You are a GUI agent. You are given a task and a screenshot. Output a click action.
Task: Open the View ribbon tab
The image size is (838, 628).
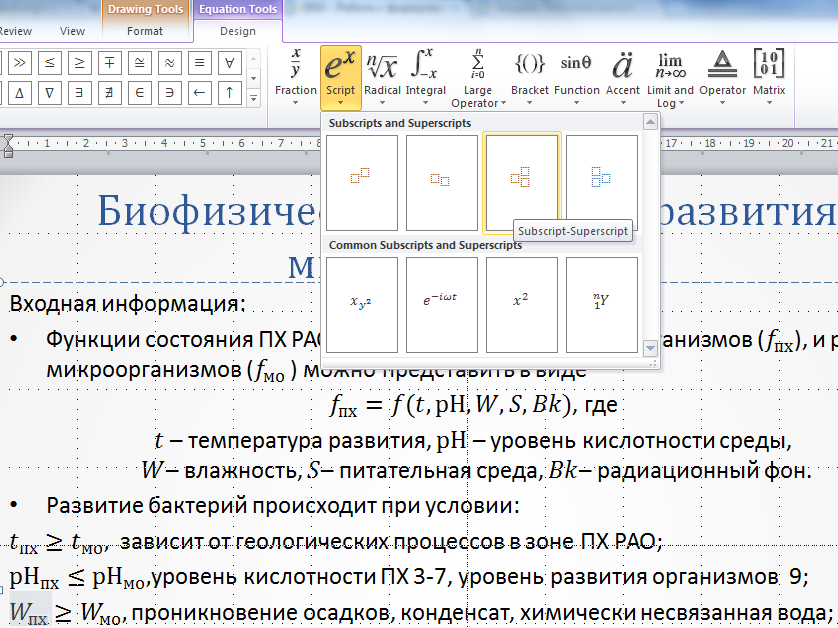point(72,31)
